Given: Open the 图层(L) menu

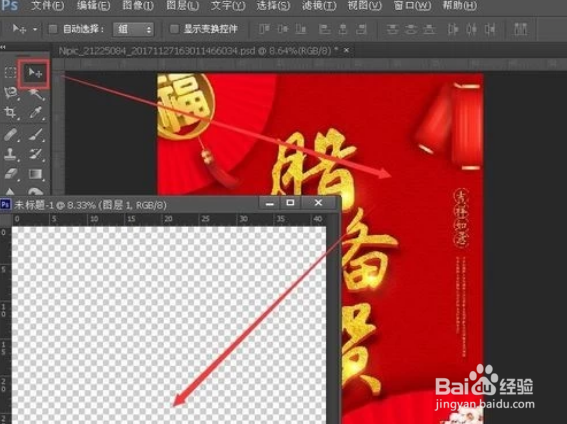Looking at the screenshot, I should 183,6.
